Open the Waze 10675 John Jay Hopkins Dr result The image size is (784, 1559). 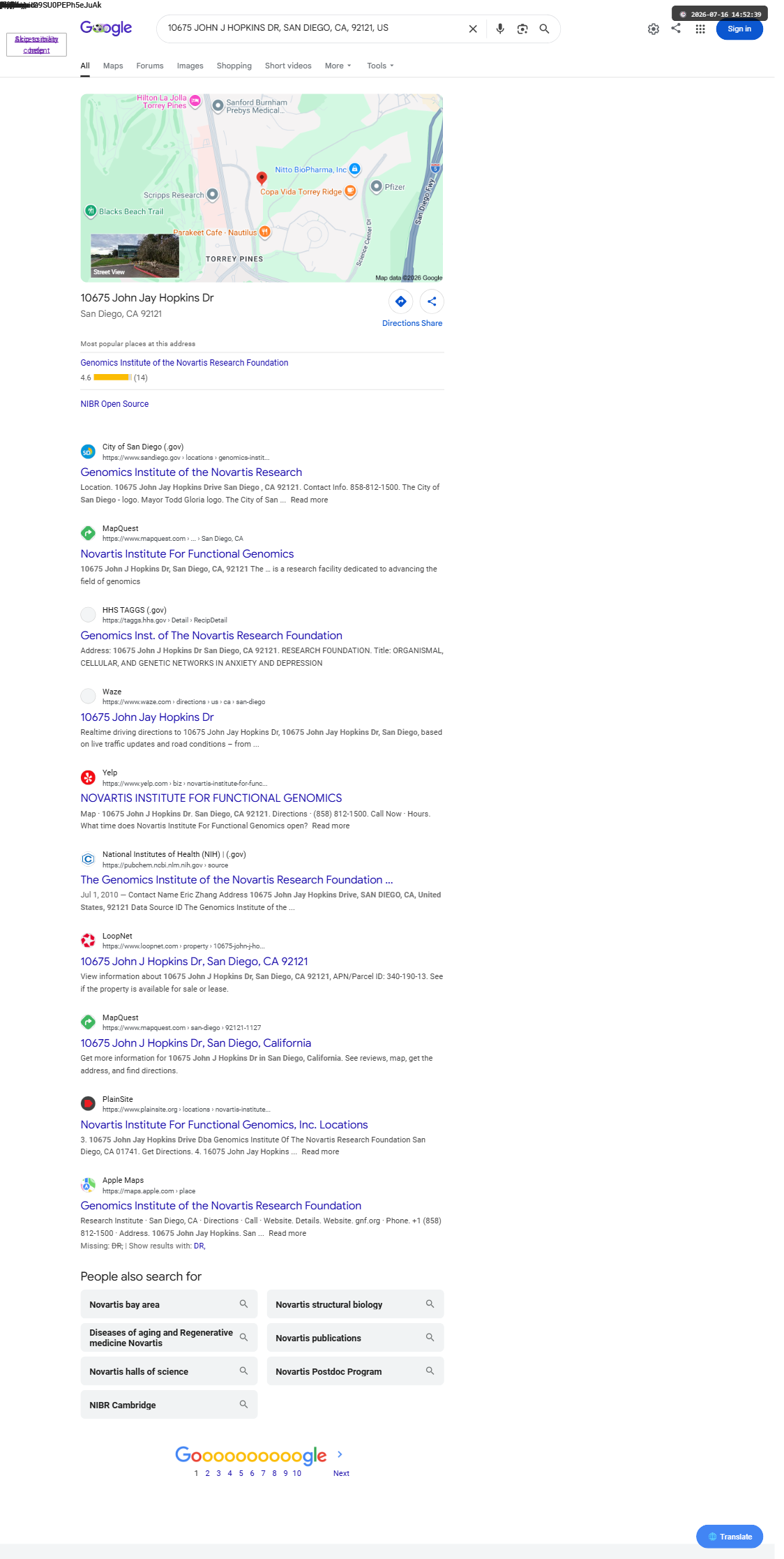point(147,717)
